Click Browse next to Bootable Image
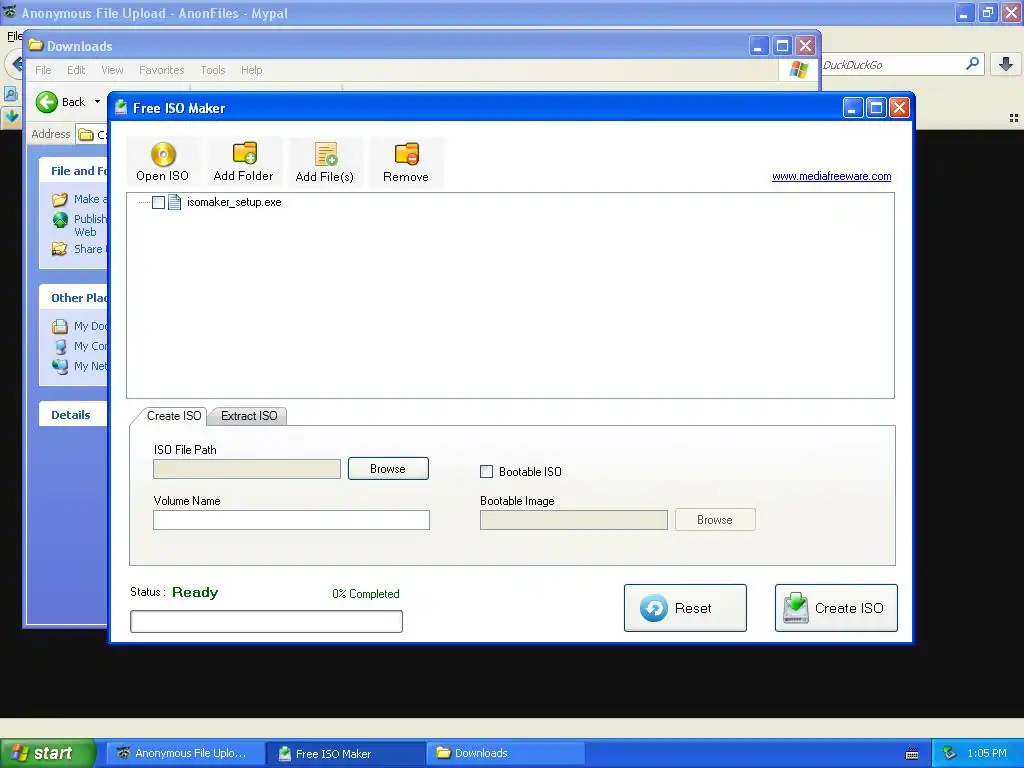Viewport: 1024px width, 768px height. 714,520
